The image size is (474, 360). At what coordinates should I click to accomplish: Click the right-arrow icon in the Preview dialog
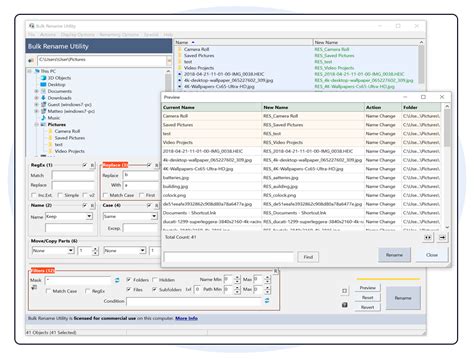(442, 237)
